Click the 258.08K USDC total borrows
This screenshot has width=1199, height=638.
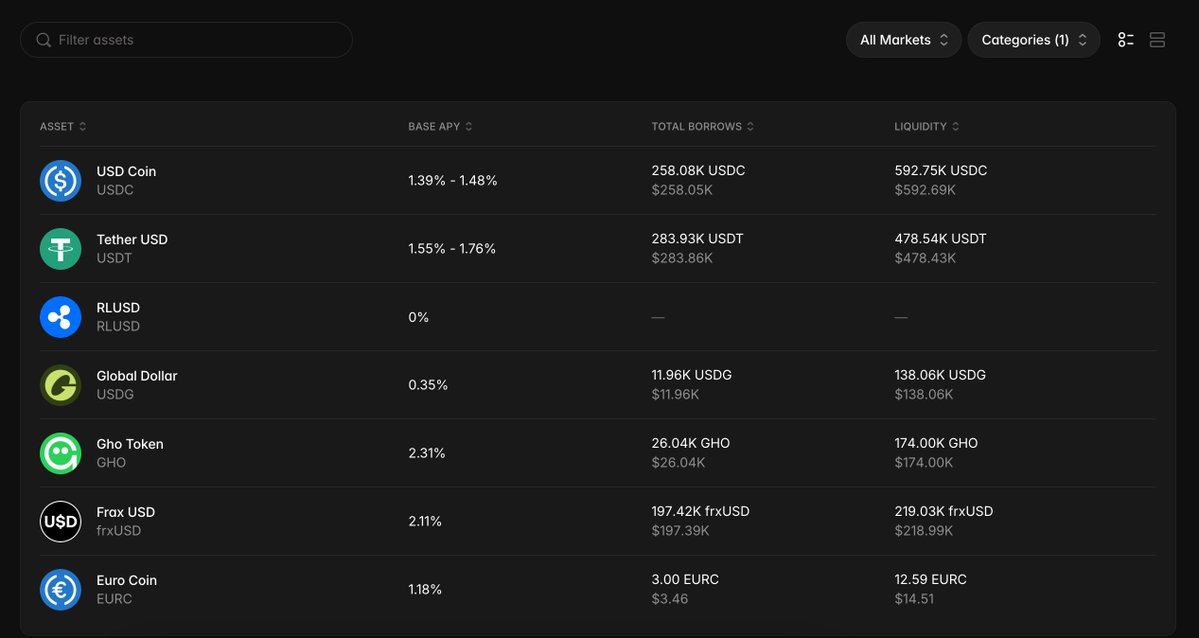698,171
